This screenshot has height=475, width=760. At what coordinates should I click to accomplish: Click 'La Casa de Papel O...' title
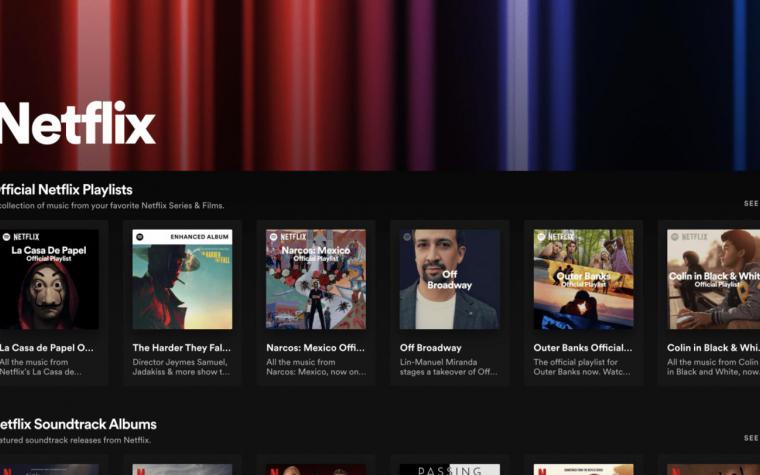[47, 348]
